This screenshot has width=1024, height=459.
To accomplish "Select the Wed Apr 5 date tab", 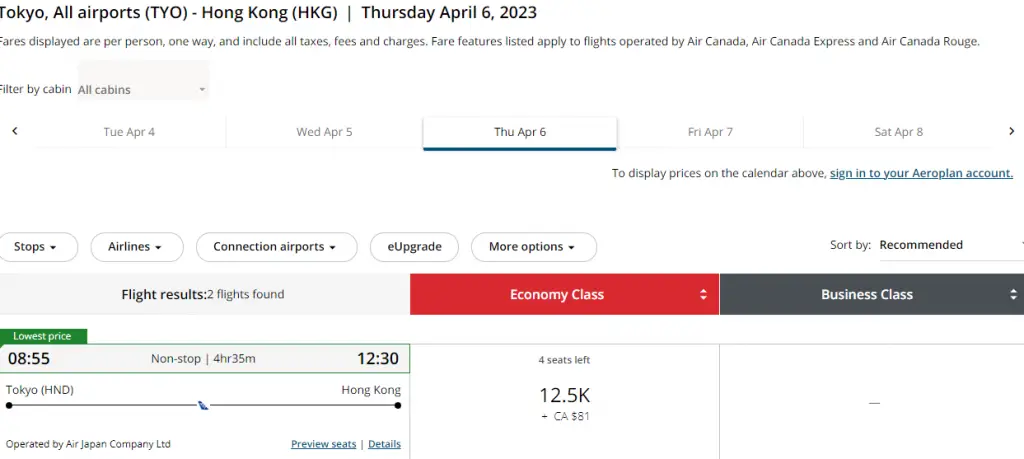I will coord(324,132).
